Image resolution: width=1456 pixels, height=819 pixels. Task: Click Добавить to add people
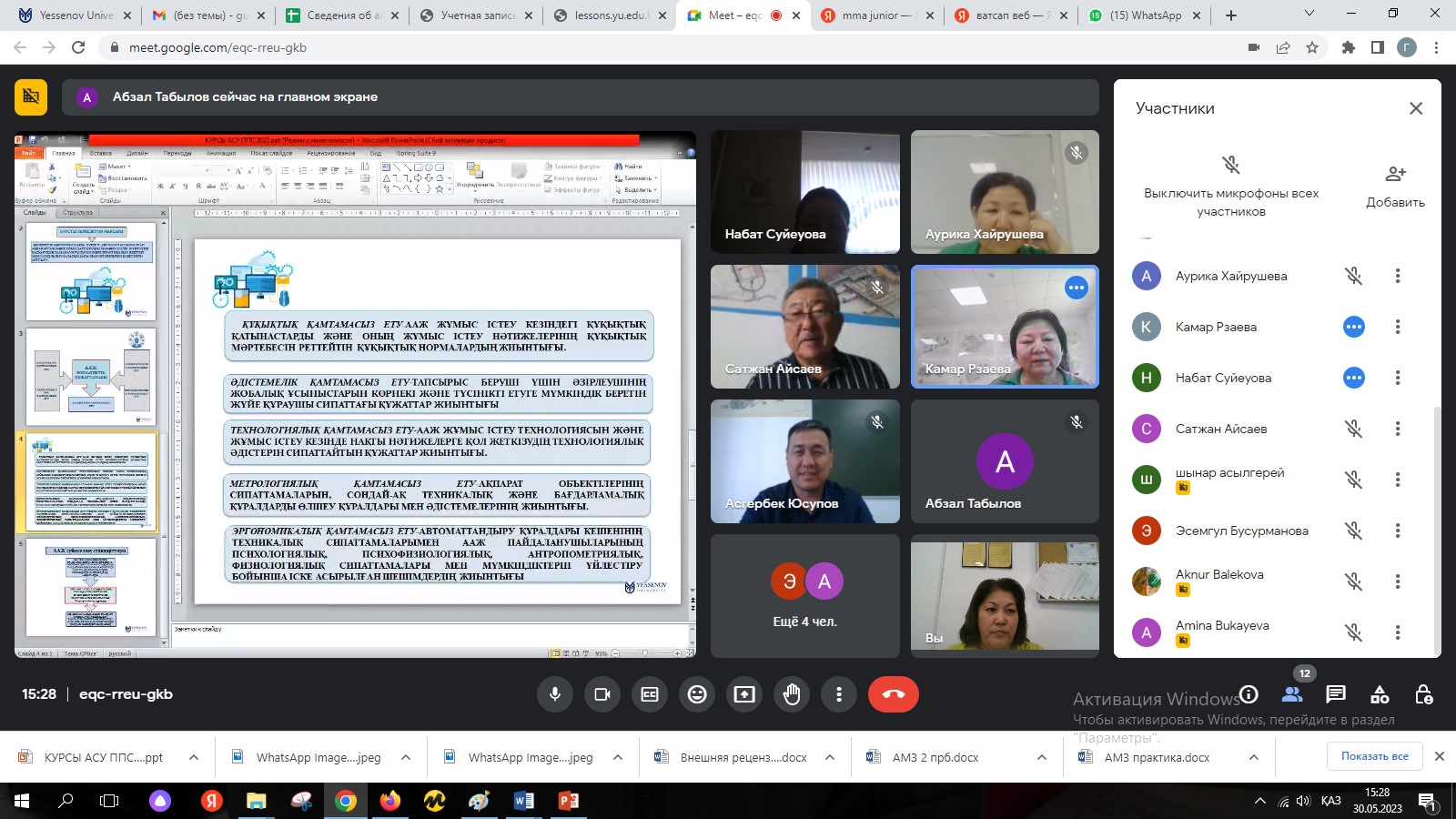(1395, 186)
